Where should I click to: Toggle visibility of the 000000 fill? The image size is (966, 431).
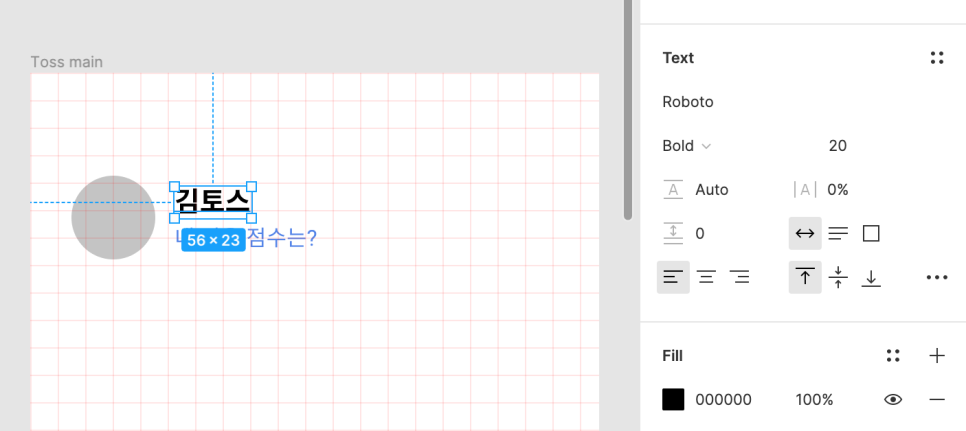[893, 400]
